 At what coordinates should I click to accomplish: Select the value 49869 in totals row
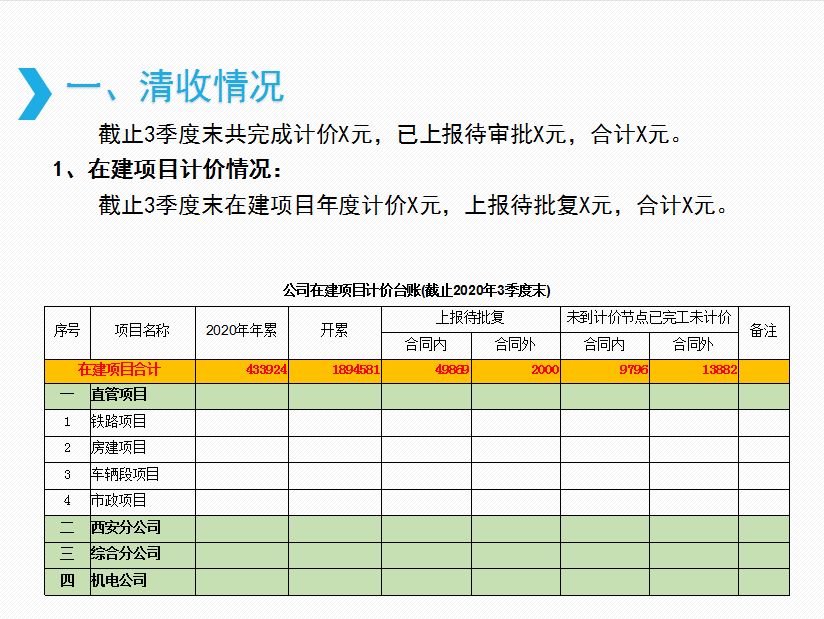[x=452, y=370]
